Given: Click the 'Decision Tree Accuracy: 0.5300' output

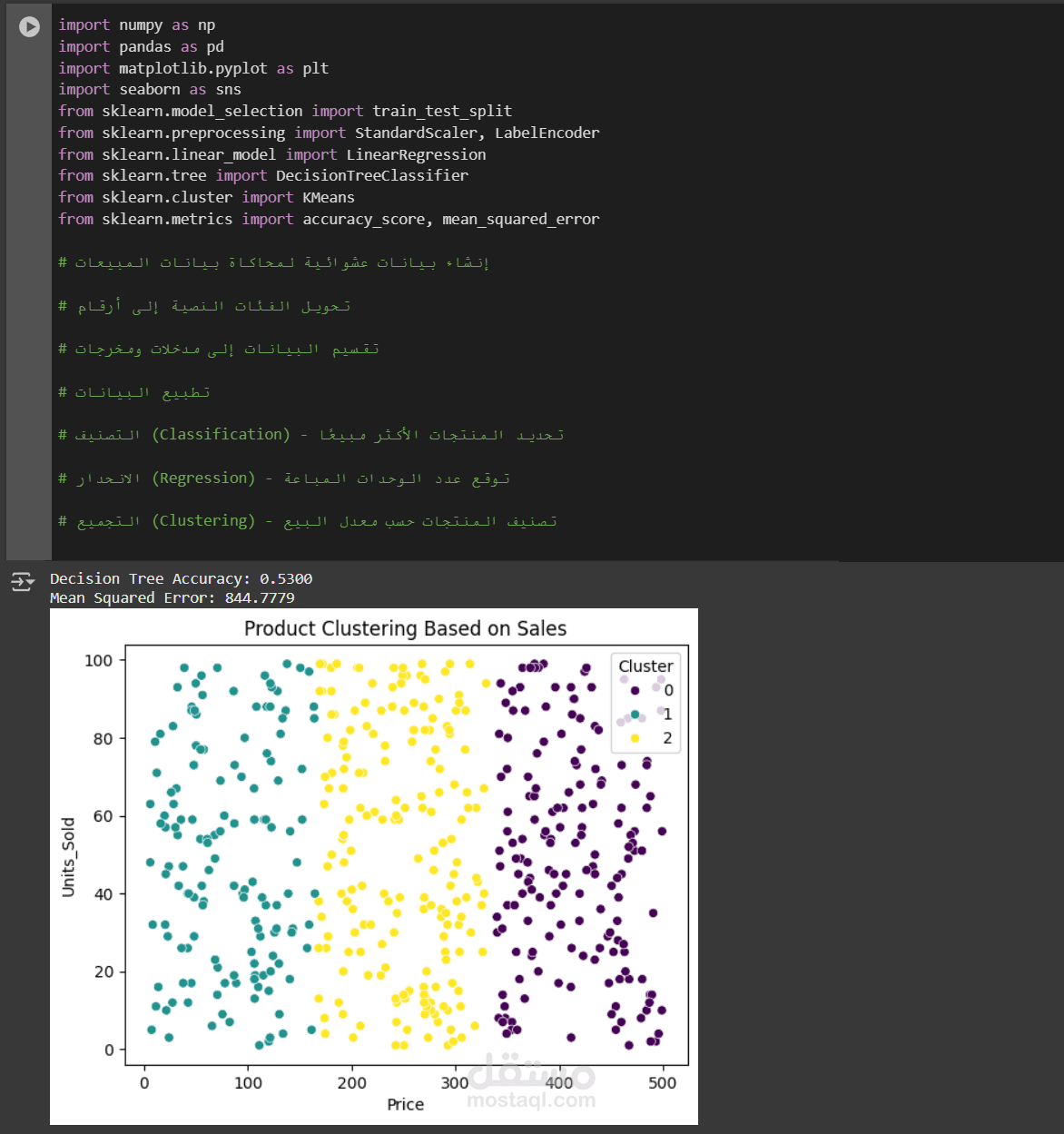Looking at the screenshot, I should pos(181,579).
